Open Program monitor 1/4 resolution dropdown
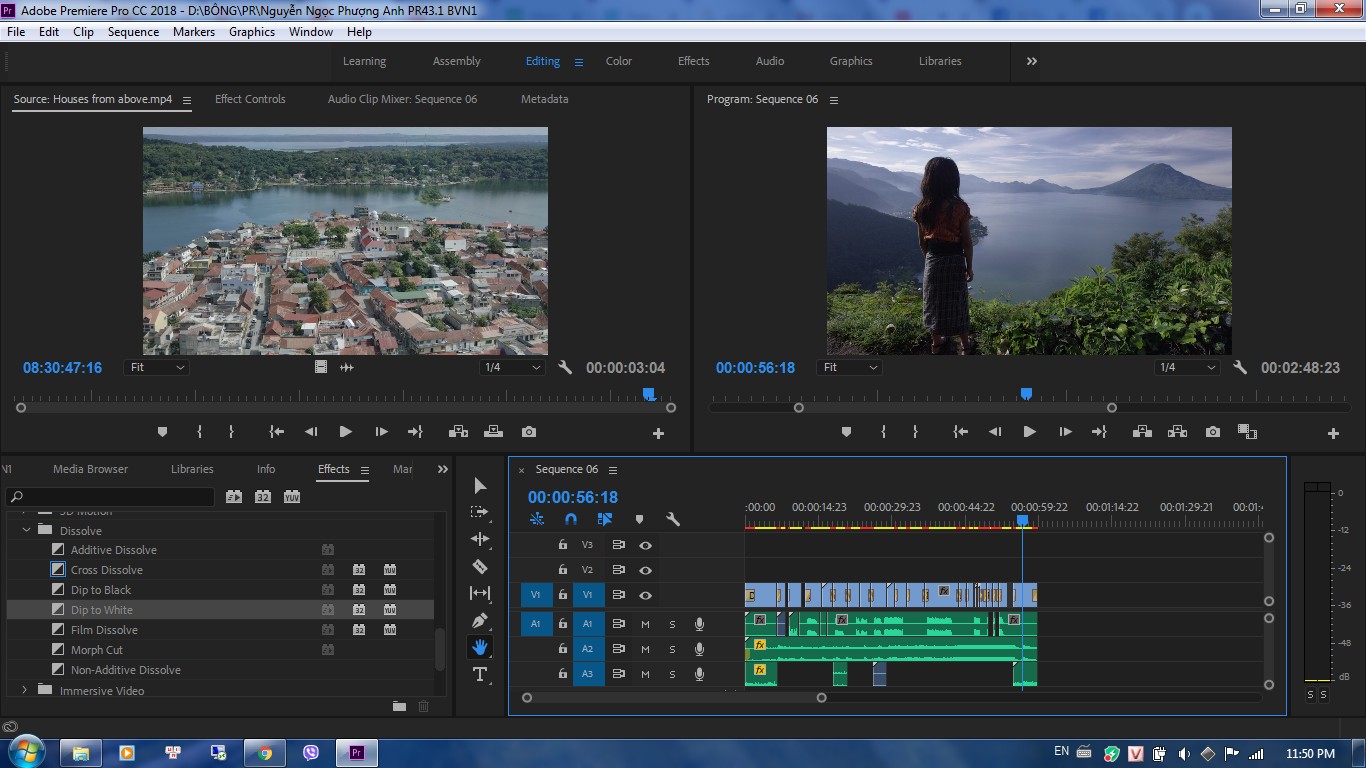1366x768 pixels. click(x=1187, y=367)
